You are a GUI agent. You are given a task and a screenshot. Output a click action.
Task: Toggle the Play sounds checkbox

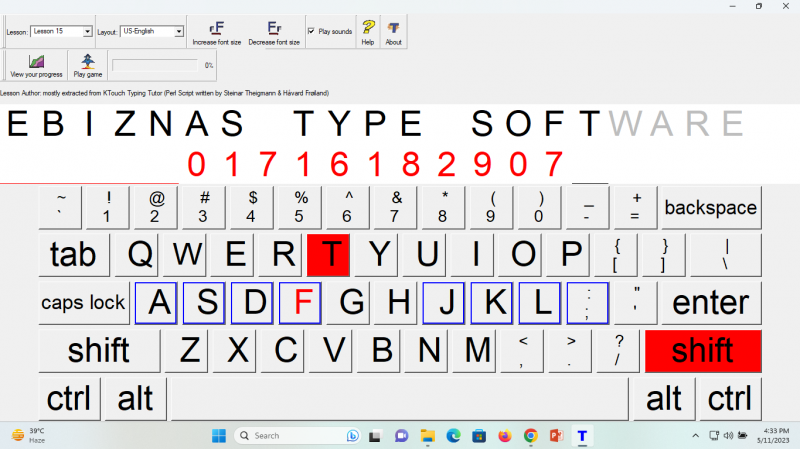pyautogui.click(x=311, y=31)
